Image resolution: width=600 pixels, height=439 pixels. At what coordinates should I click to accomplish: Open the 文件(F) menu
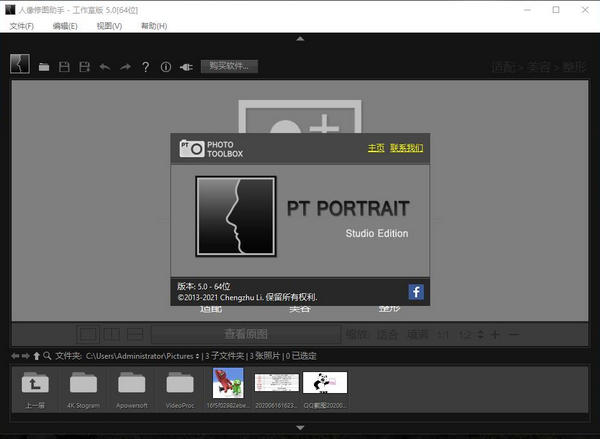(x=22, y=26)
